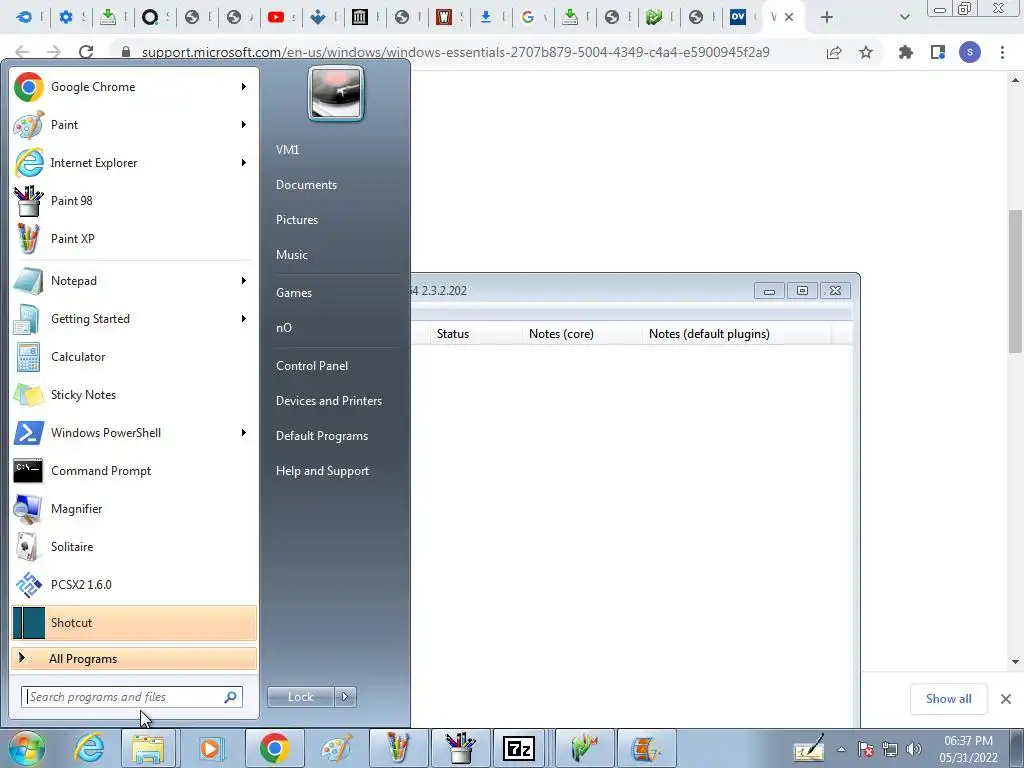Reload the Chrome page
The height and width of the screenshot is (768, 1024).
[x=86, y=52]
